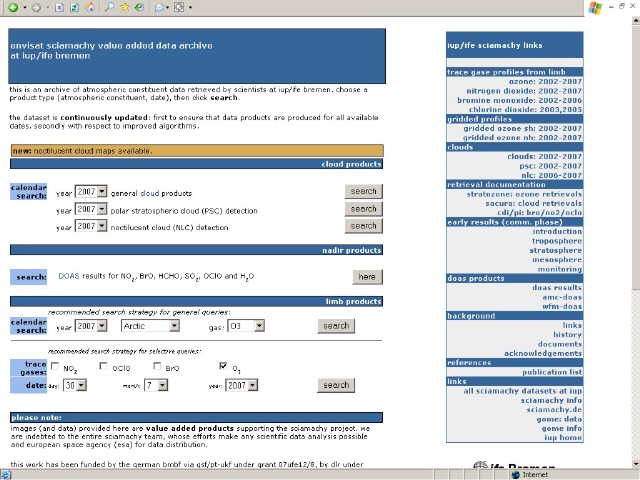This screenshot has width=640, height=480.
Task: Open bromine monoxide: 2002-2006 link
Action: pyautogui.click(x=520, y=100)
